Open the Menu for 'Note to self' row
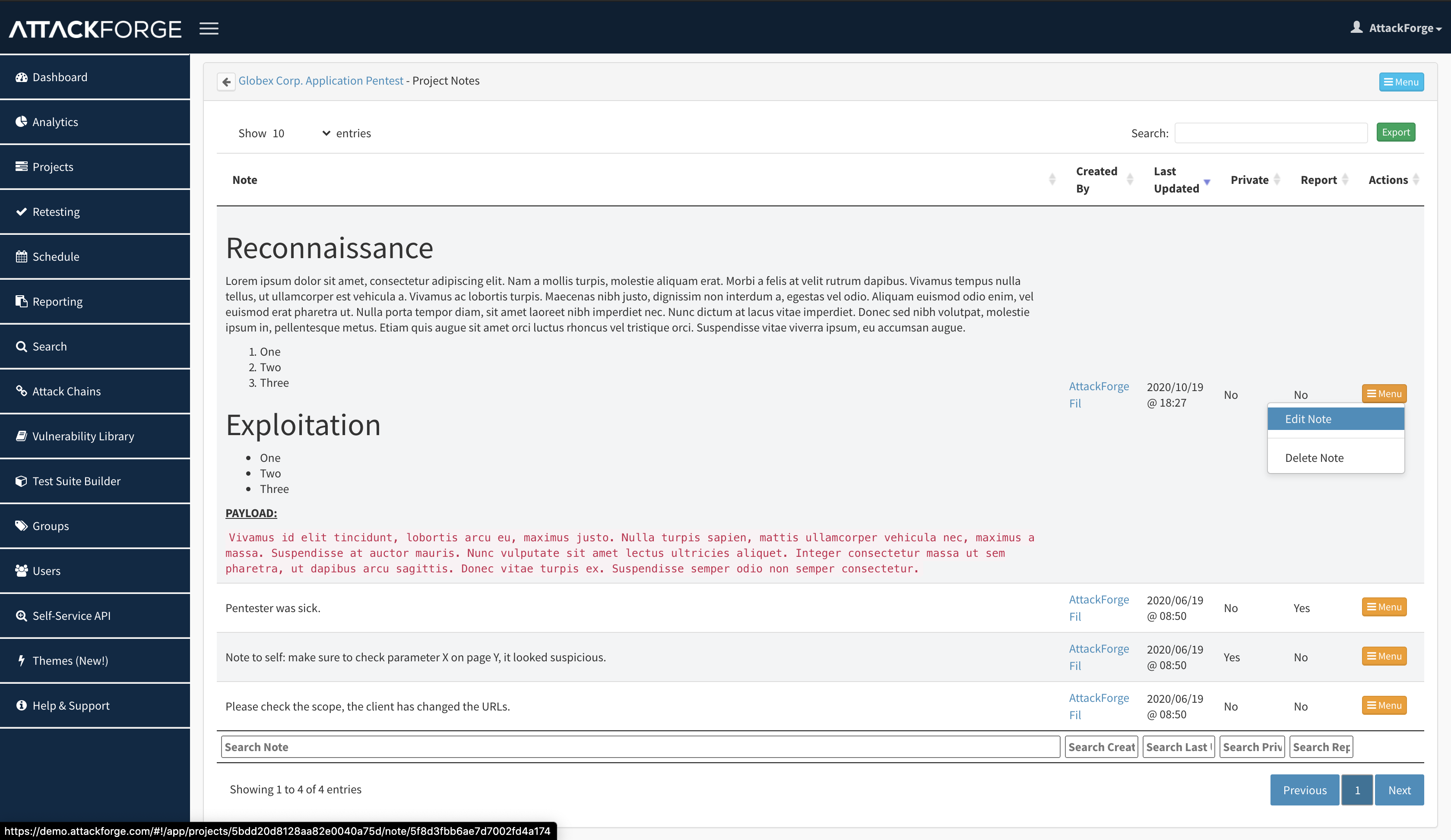1451x840 pixels. tap(1384, 656)
